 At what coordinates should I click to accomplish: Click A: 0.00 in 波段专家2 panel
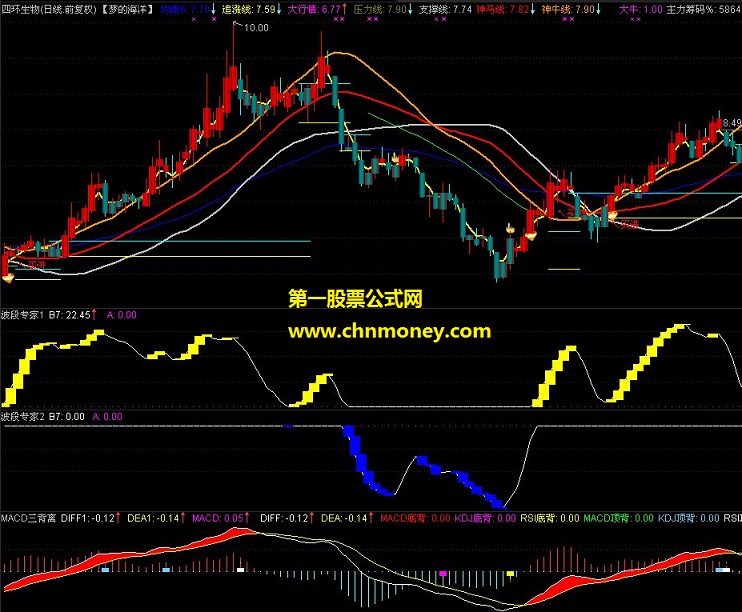click(107, 417)
